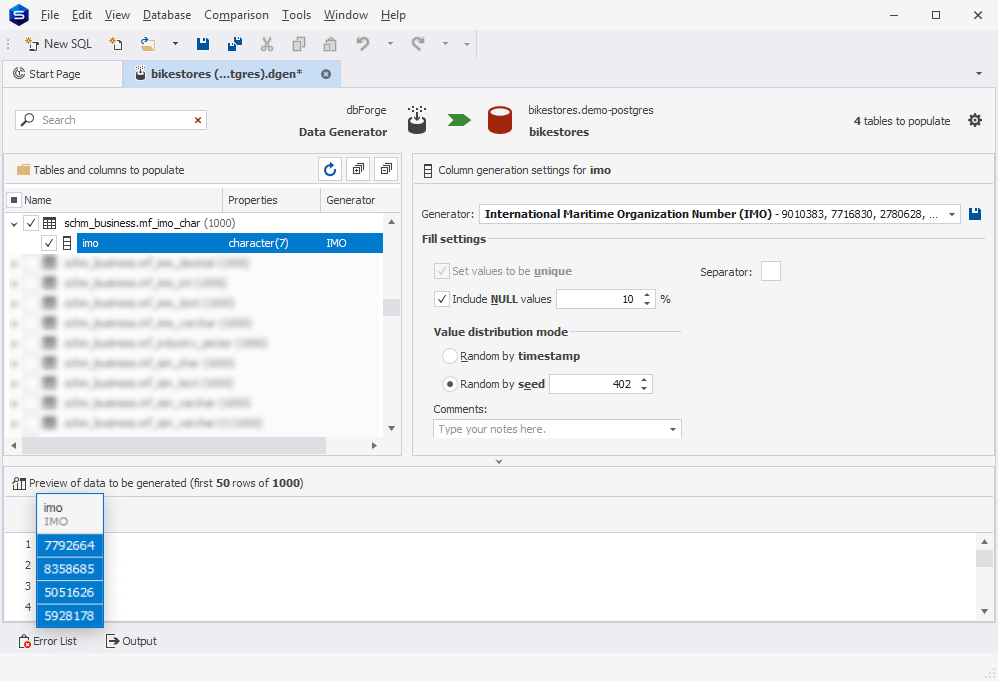
Task: Click the Cut scissors icon
Action: click(267, 44)
